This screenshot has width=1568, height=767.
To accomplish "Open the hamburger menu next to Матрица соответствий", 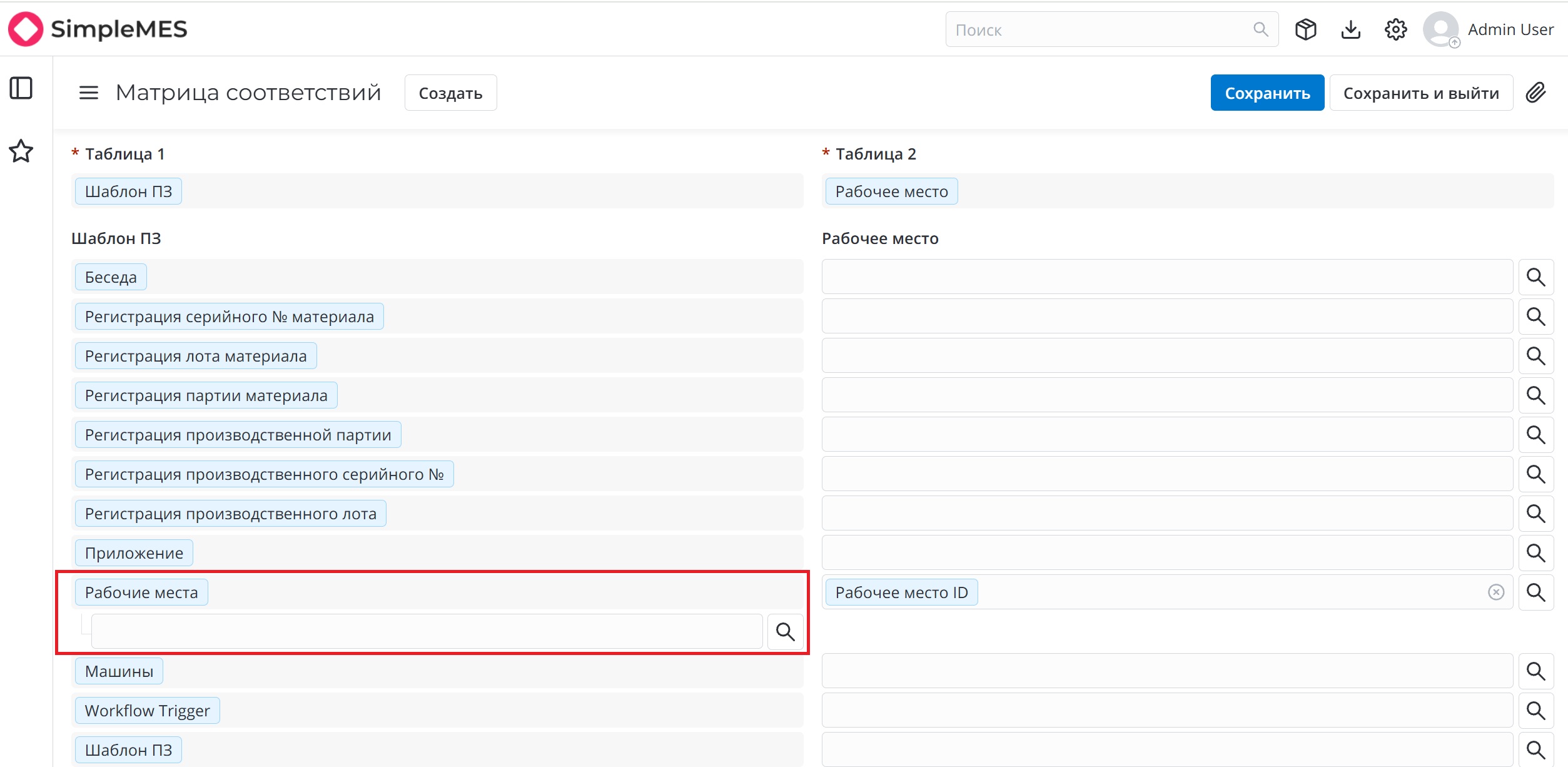I will [x=89, y=93].
